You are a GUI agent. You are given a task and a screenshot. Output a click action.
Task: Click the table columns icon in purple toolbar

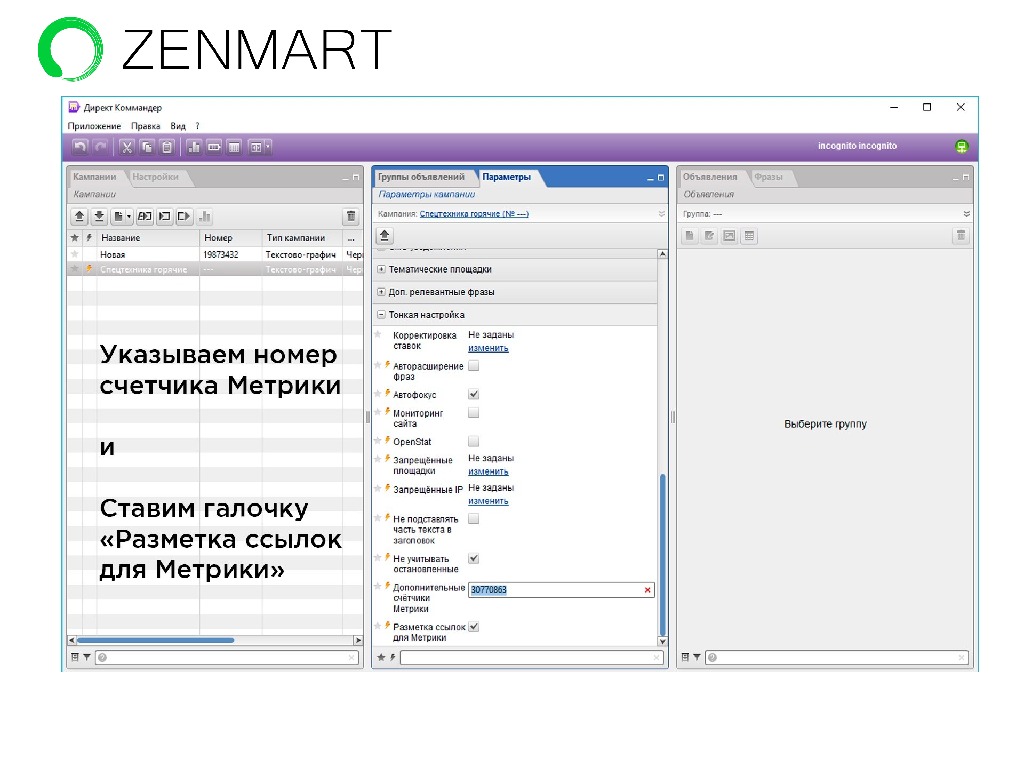pos(234,147)
